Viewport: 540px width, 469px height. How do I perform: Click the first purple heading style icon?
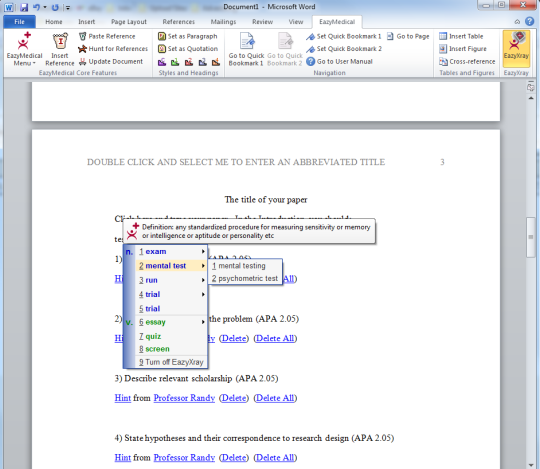pyautogui.click(x=162, y=62)
